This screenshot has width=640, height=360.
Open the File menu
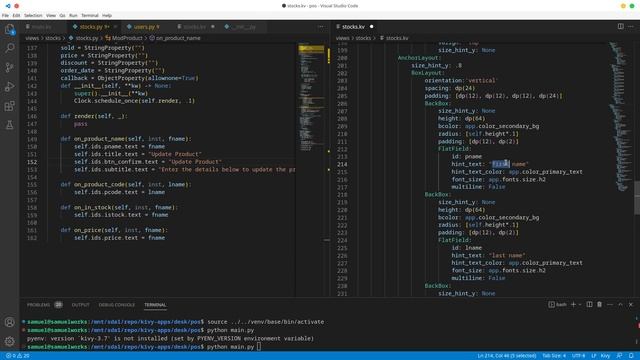pos(5,16)
